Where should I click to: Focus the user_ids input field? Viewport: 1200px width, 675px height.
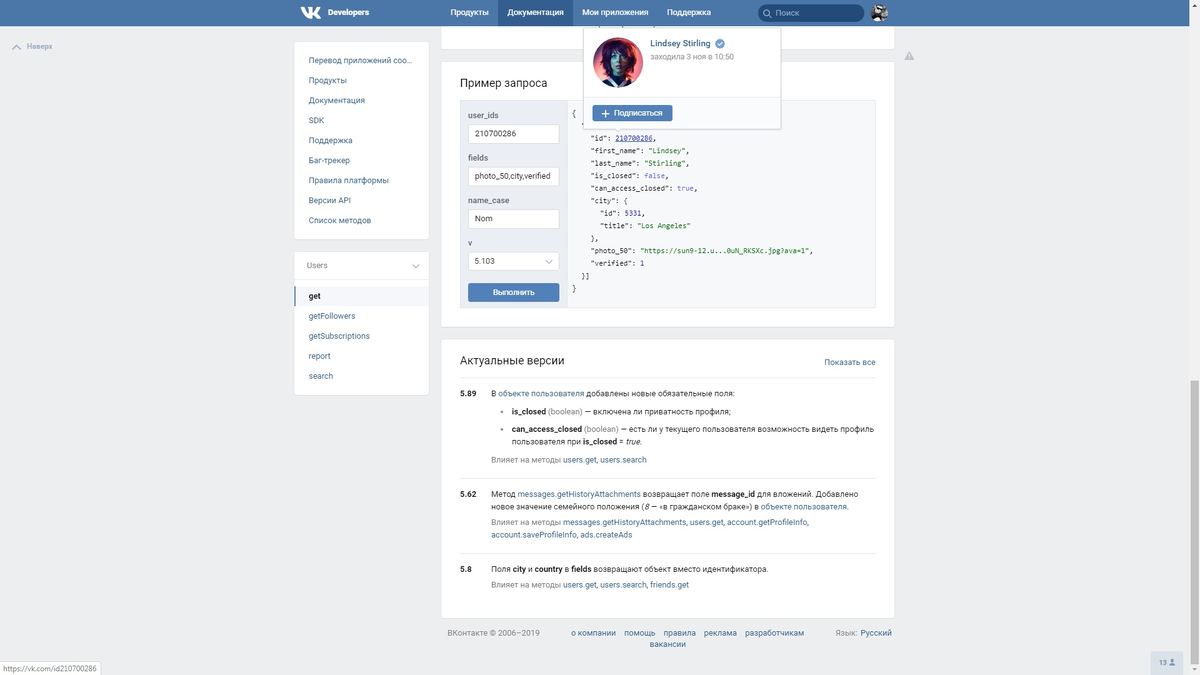513,134
